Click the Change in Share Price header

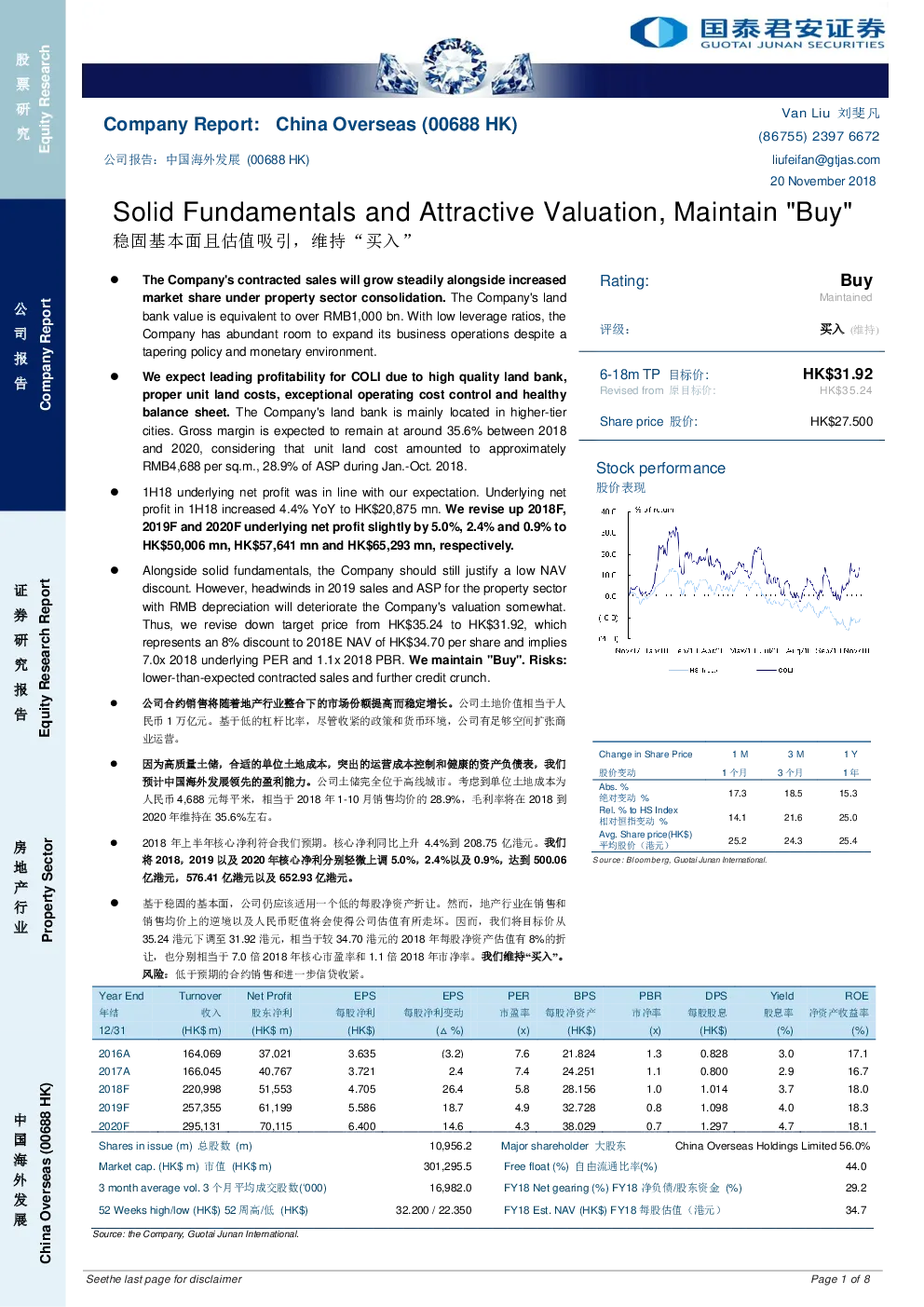tap(645, 755)
